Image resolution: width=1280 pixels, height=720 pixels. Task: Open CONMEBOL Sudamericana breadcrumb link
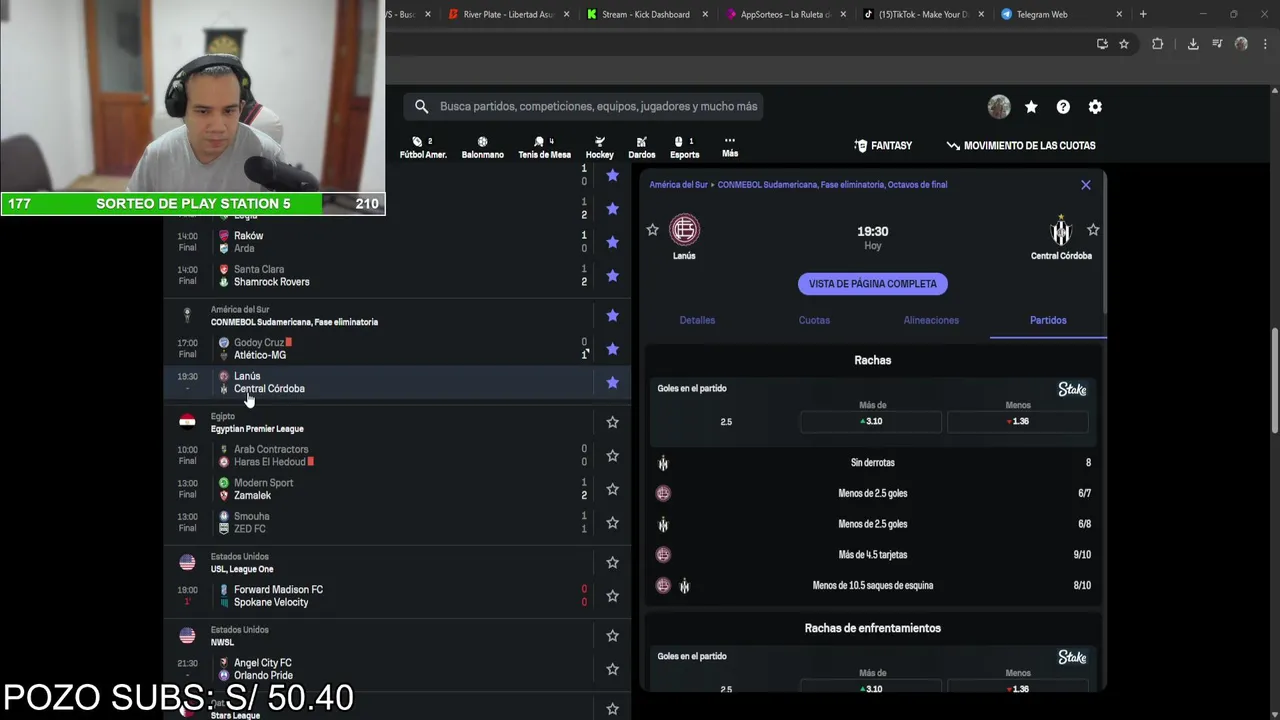832,185
